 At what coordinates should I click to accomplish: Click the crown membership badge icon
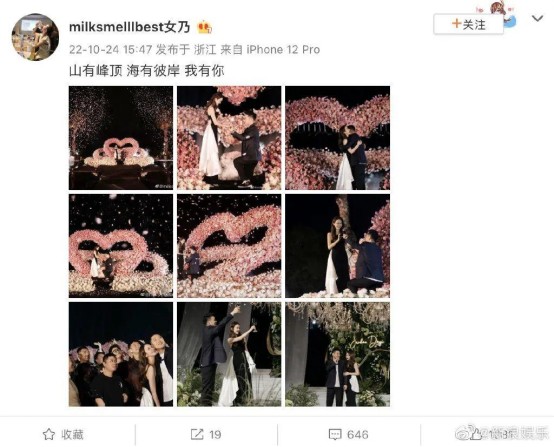(205, 27)
